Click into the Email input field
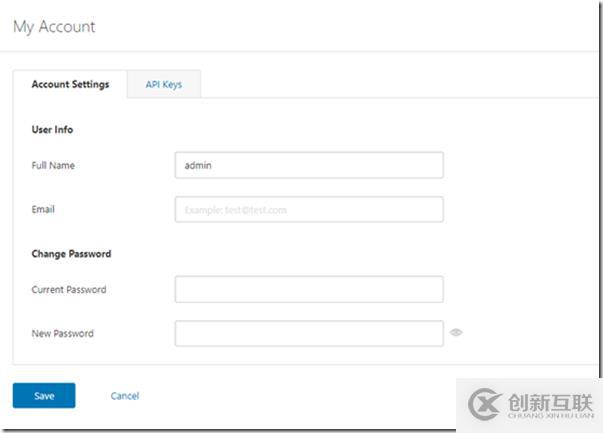 point(308,209)
